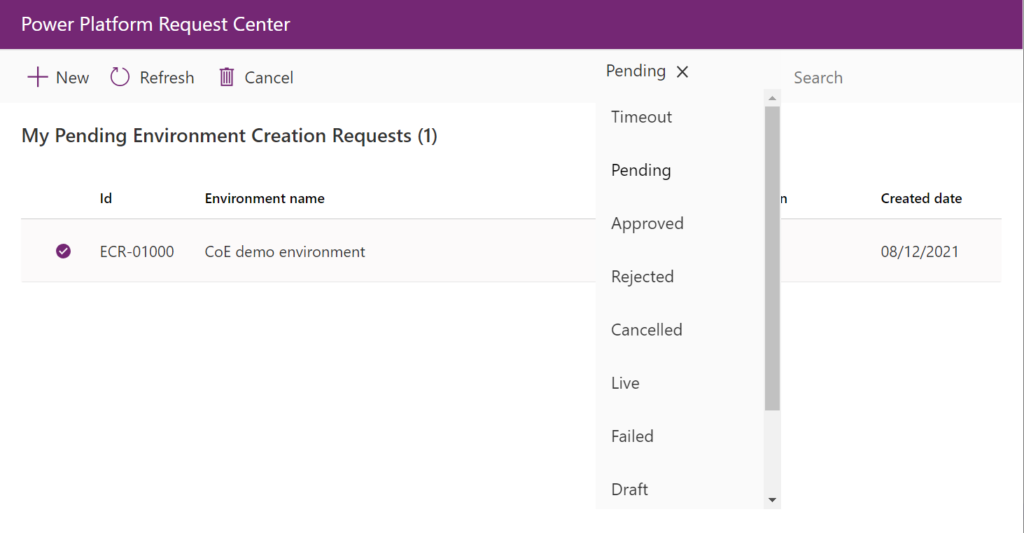Sort by Created date column header
Screen dimensions: 1024x533
921,198
